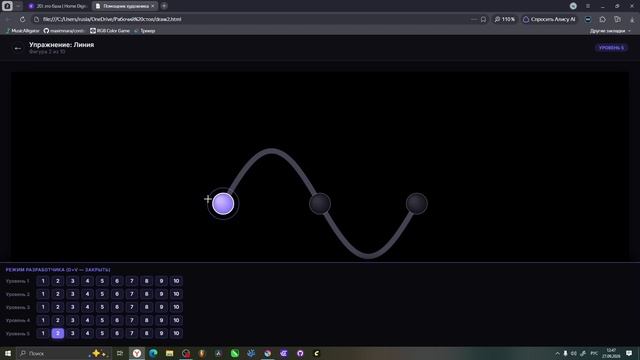Select figure 6 in Уровень 4 row
The height and width of the screenshot is (360, 640).
click(x=117, y=320)
